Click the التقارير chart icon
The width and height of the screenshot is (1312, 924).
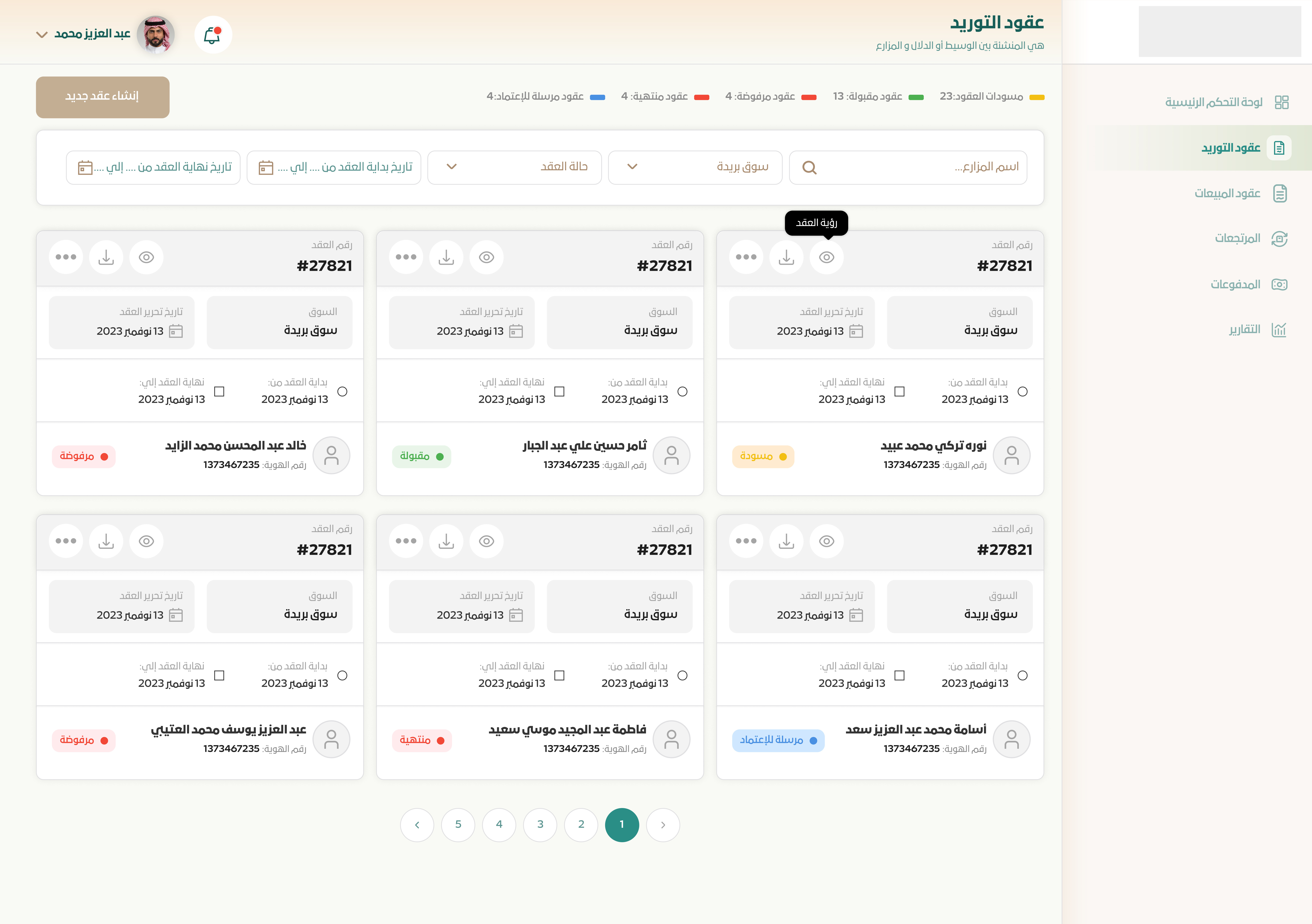click(1279, 330)
